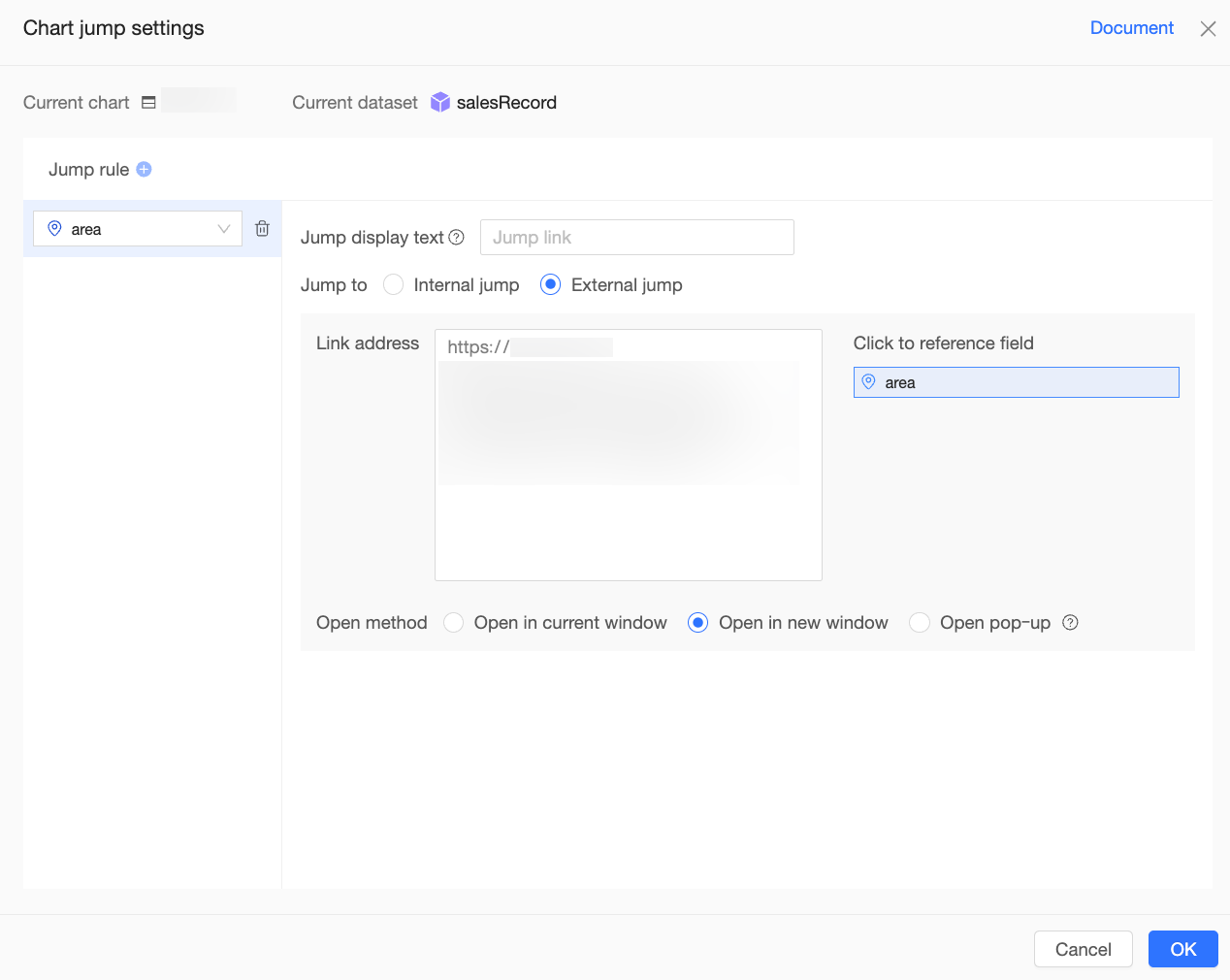Viewport: 1230px width, 980px height.
Task: Select Internal jump radio option
Action: (393, 284)
